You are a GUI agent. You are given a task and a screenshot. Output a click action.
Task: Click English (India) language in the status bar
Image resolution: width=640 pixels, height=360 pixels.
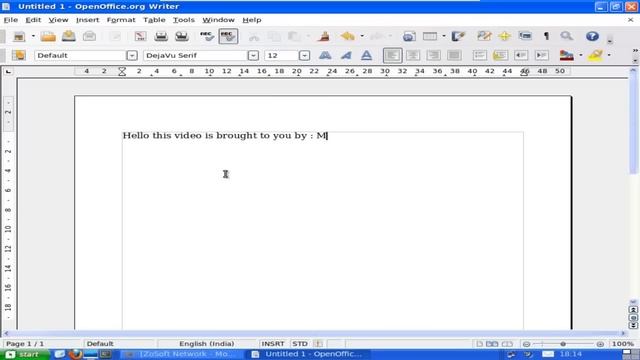click(x=207, y=344)
